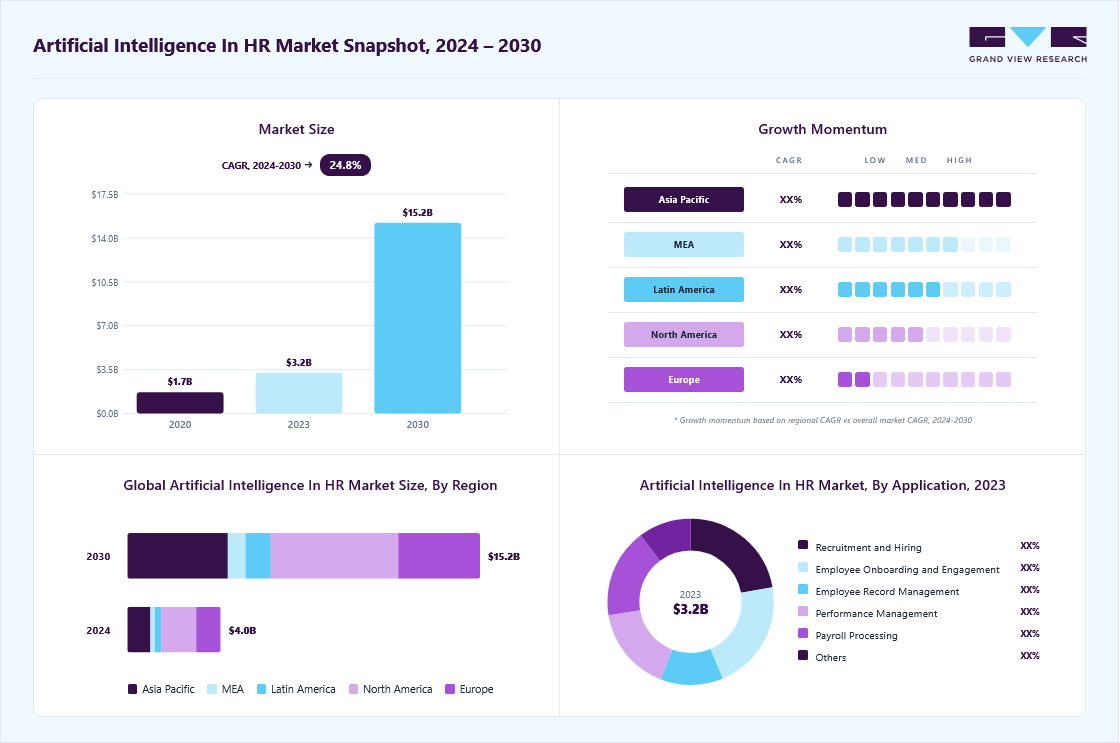Screen dimensions: 1120x743
Task: Click the $15.2B label above 2030 bar
Action: coord(418,213)
